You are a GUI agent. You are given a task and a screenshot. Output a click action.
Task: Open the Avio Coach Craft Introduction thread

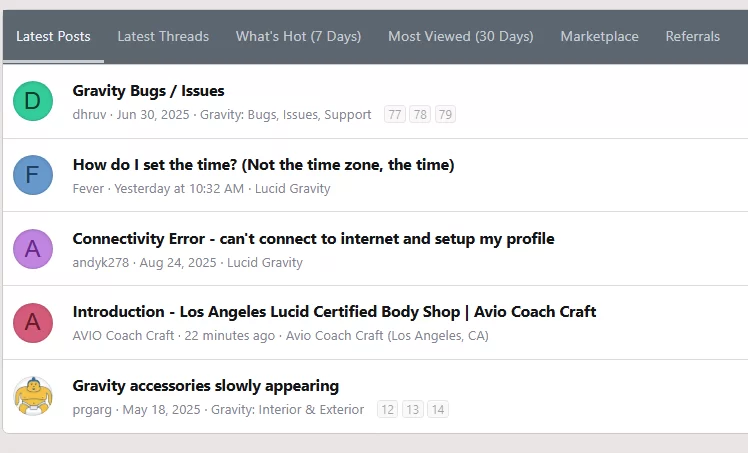click(x=334, y=312)
